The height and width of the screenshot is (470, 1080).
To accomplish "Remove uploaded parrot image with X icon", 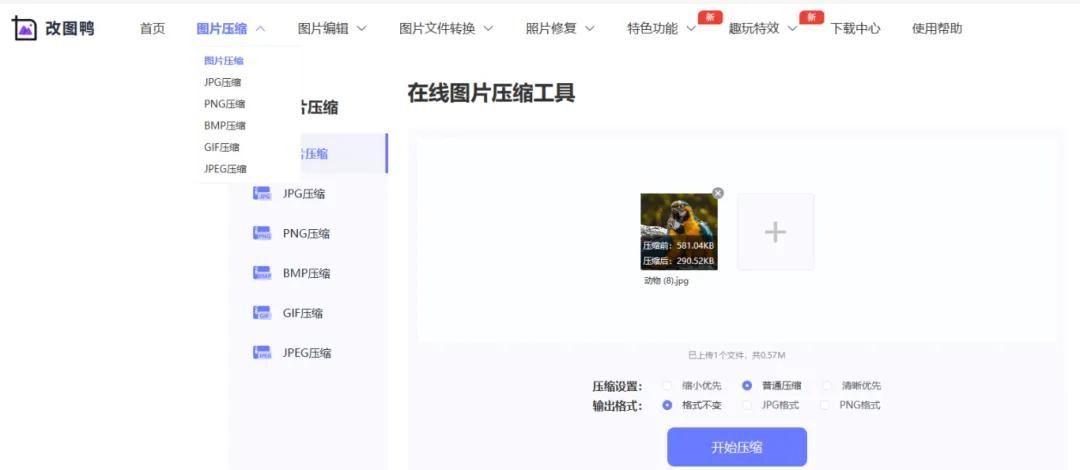I will click(x=717, y=193).
